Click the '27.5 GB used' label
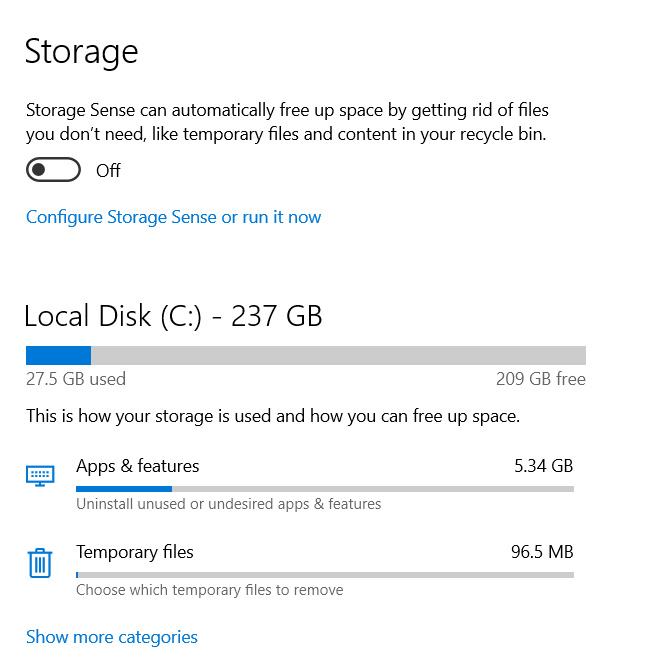The image size is (647, 670). [76, 379]
